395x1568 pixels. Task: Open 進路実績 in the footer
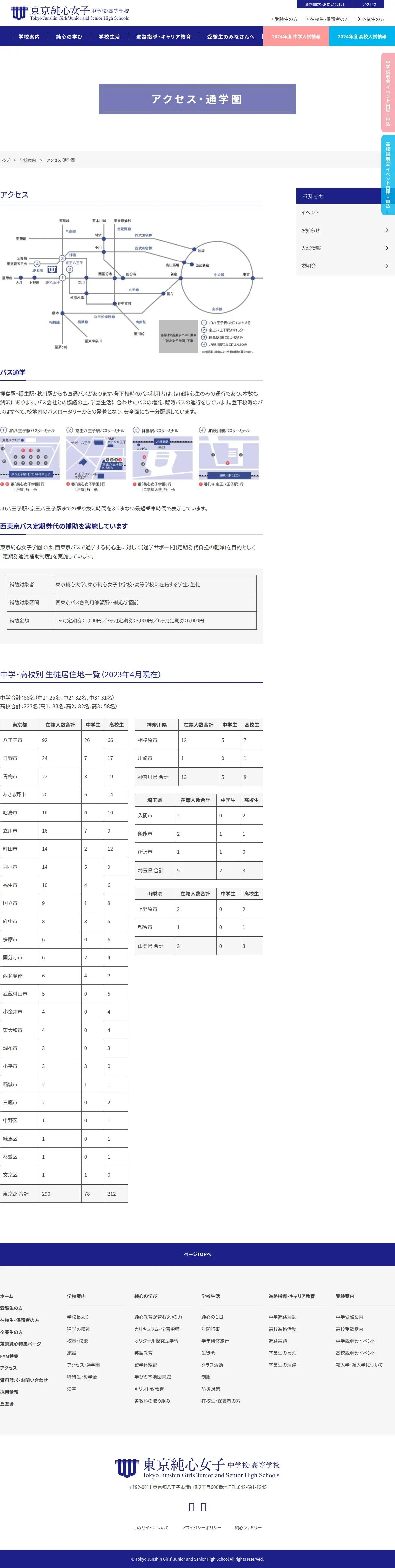point(278,1341)
